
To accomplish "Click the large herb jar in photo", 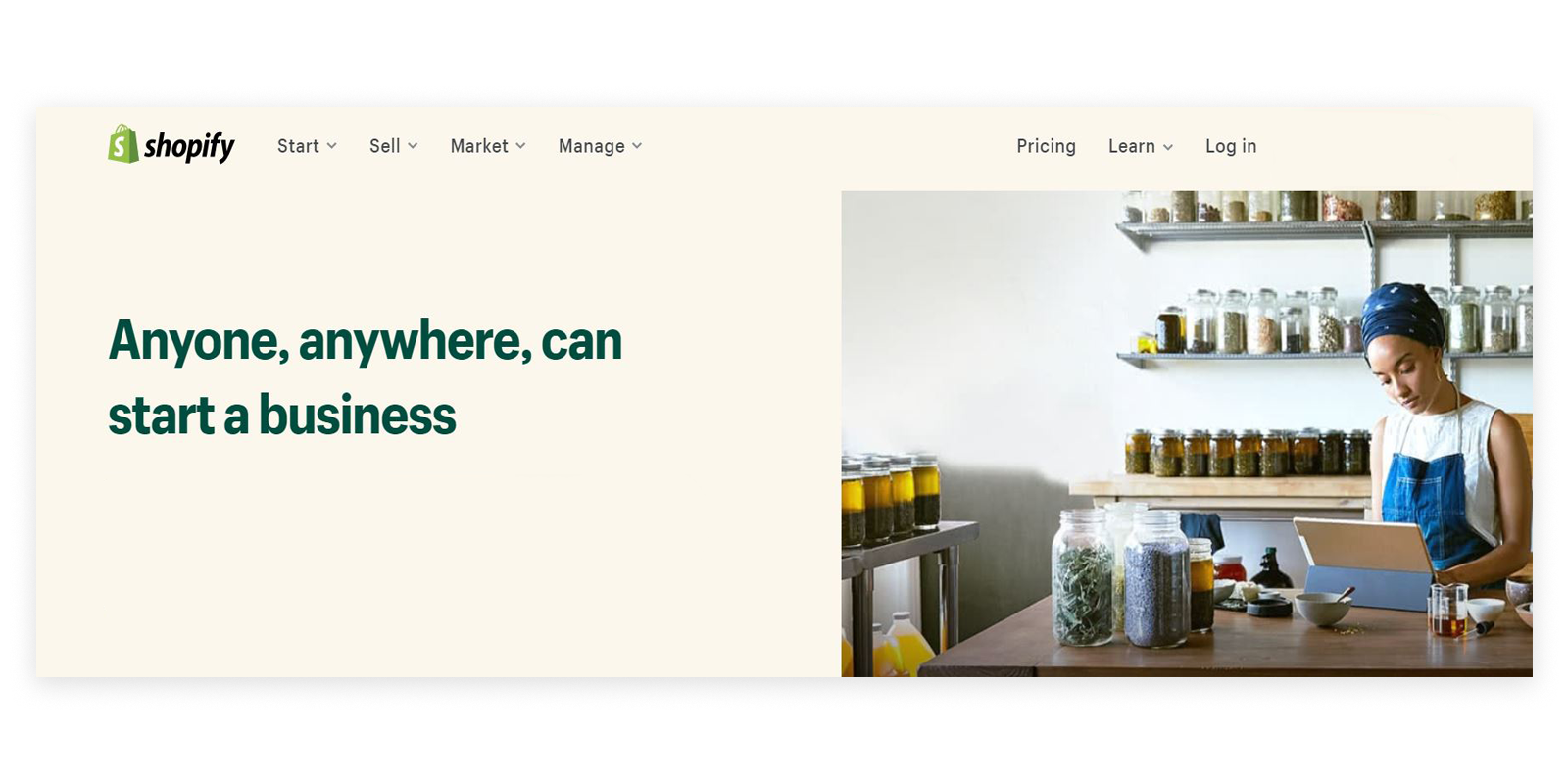I will [x=1082, y=578].
